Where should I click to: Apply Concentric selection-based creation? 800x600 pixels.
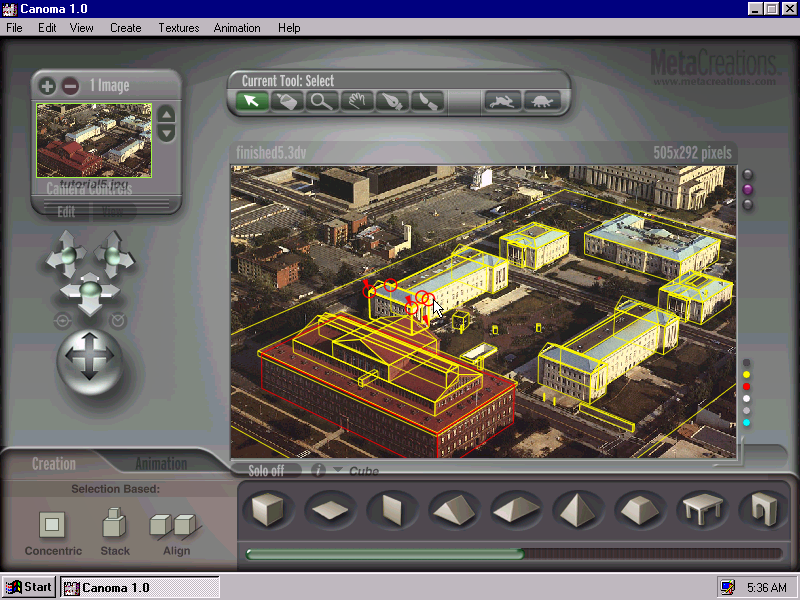click(x=53, y=524)
